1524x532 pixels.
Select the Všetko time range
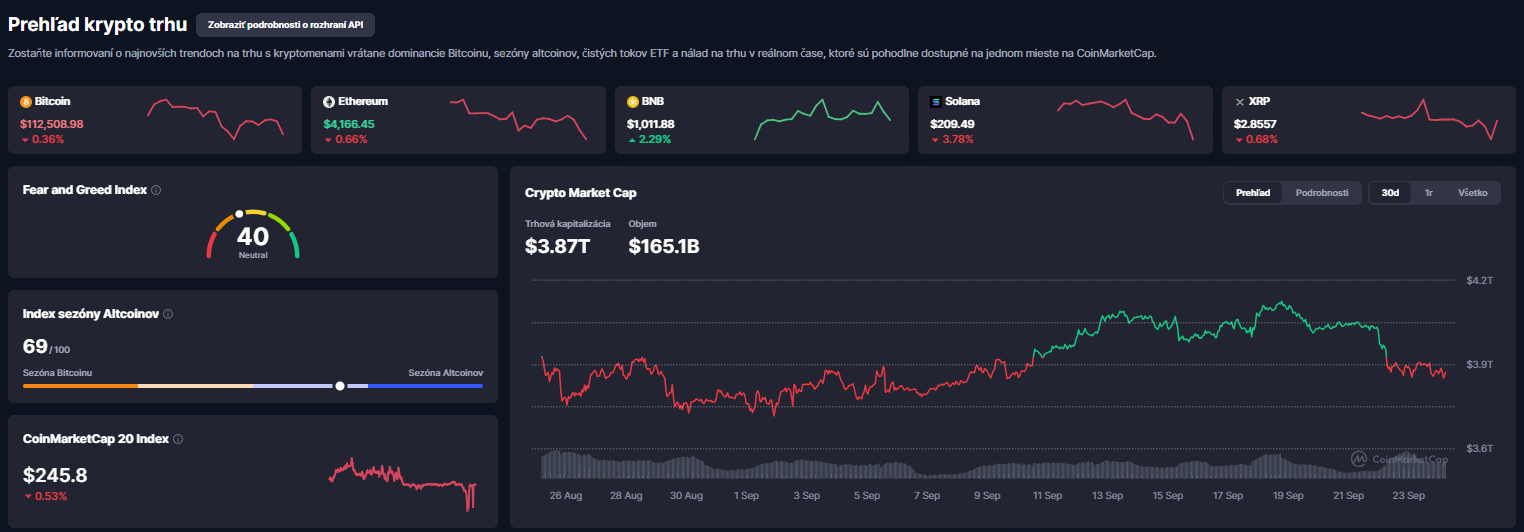point(1473,193)
